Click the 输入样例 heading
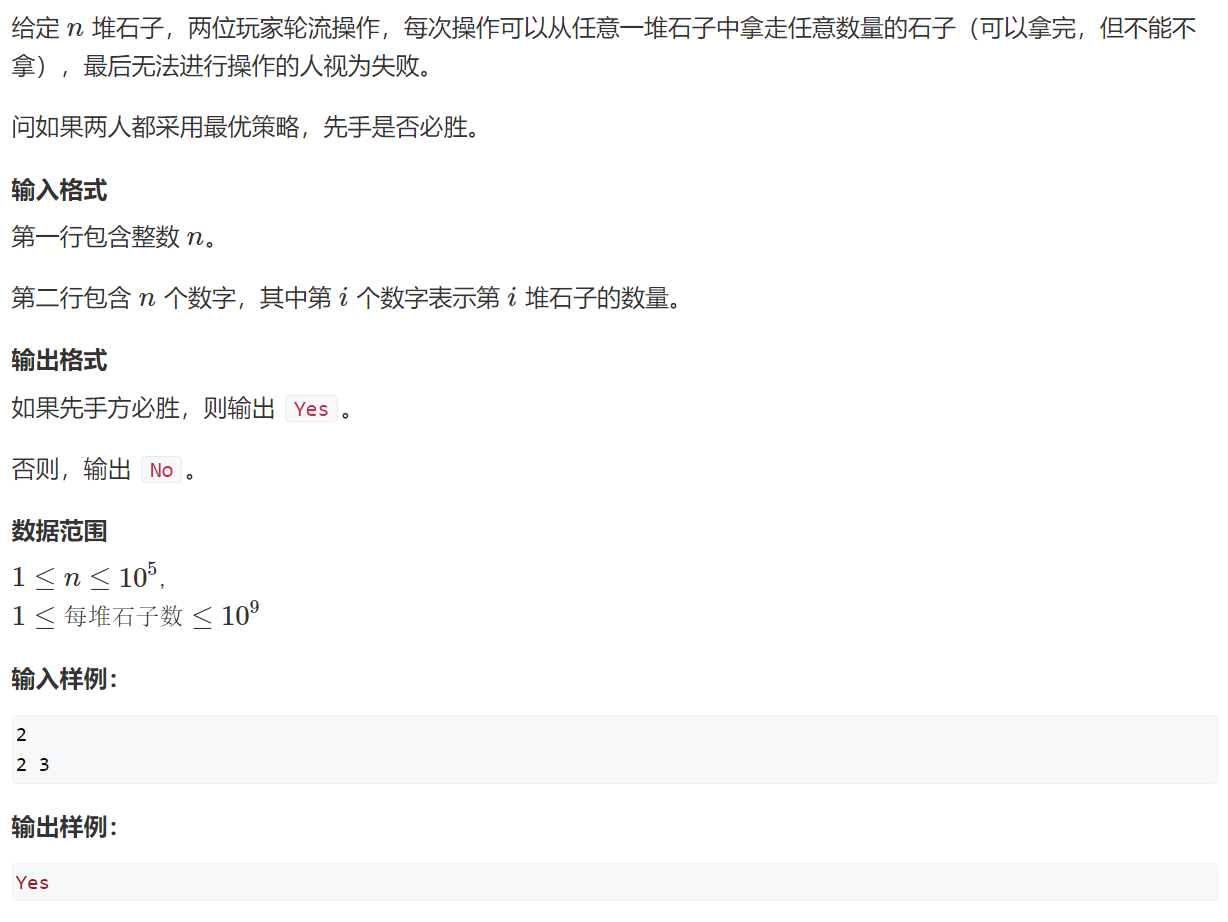Image resolution: width=1228 pixels, height=922 pixels. (65, 680)
